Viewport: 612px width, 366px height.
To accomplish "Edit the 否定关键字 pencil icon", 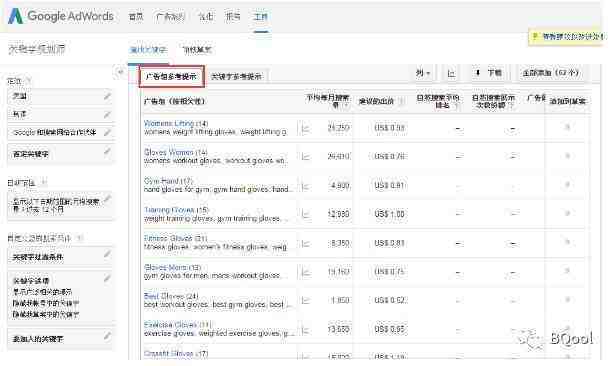I will pos(107,151).
